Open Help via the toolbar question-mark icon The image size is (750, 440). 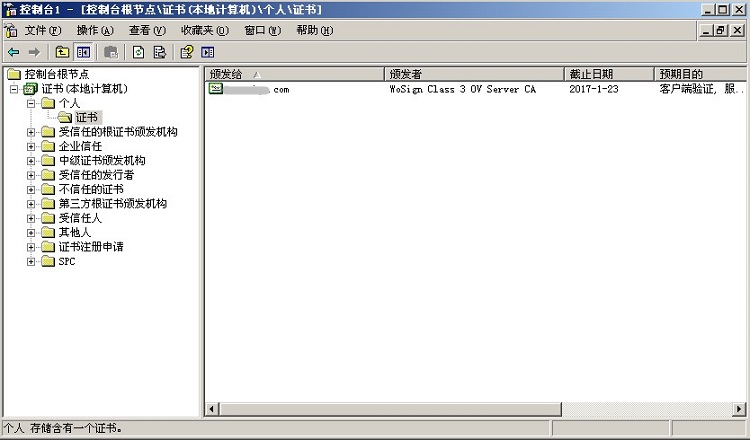tap(186, 52)
